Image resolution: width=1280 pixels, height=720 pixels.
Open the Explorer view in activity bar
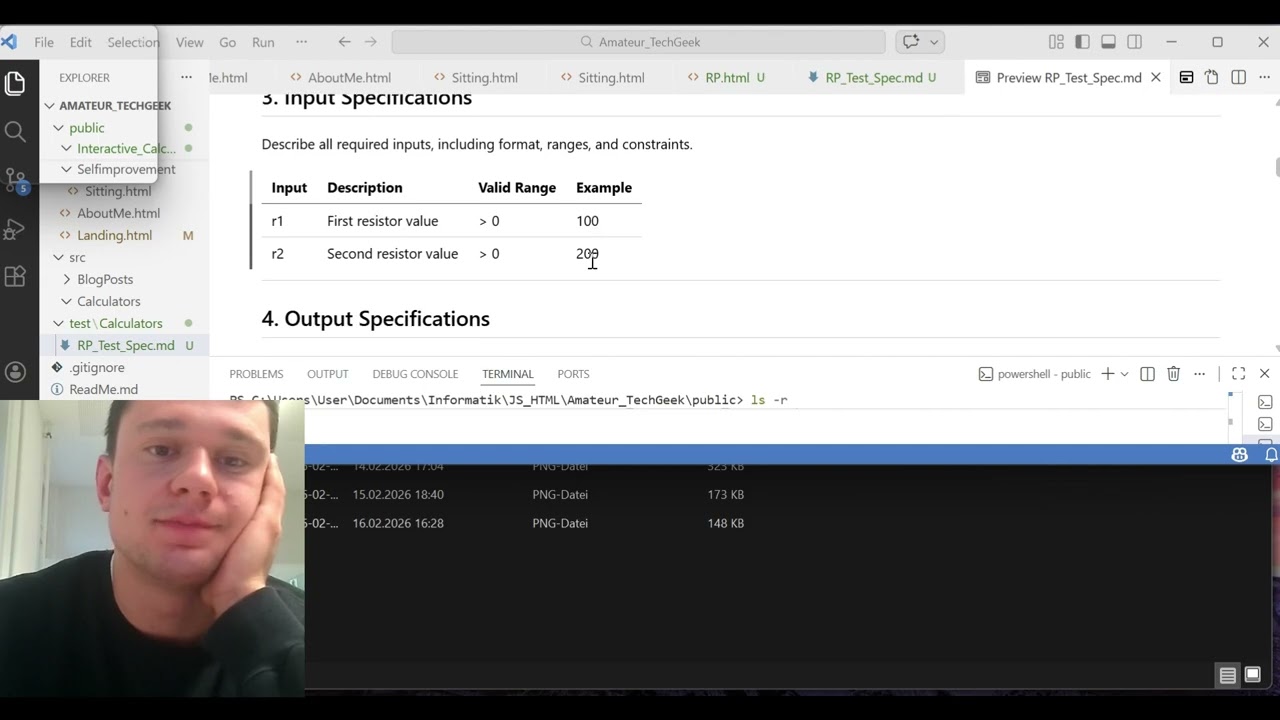15,84
